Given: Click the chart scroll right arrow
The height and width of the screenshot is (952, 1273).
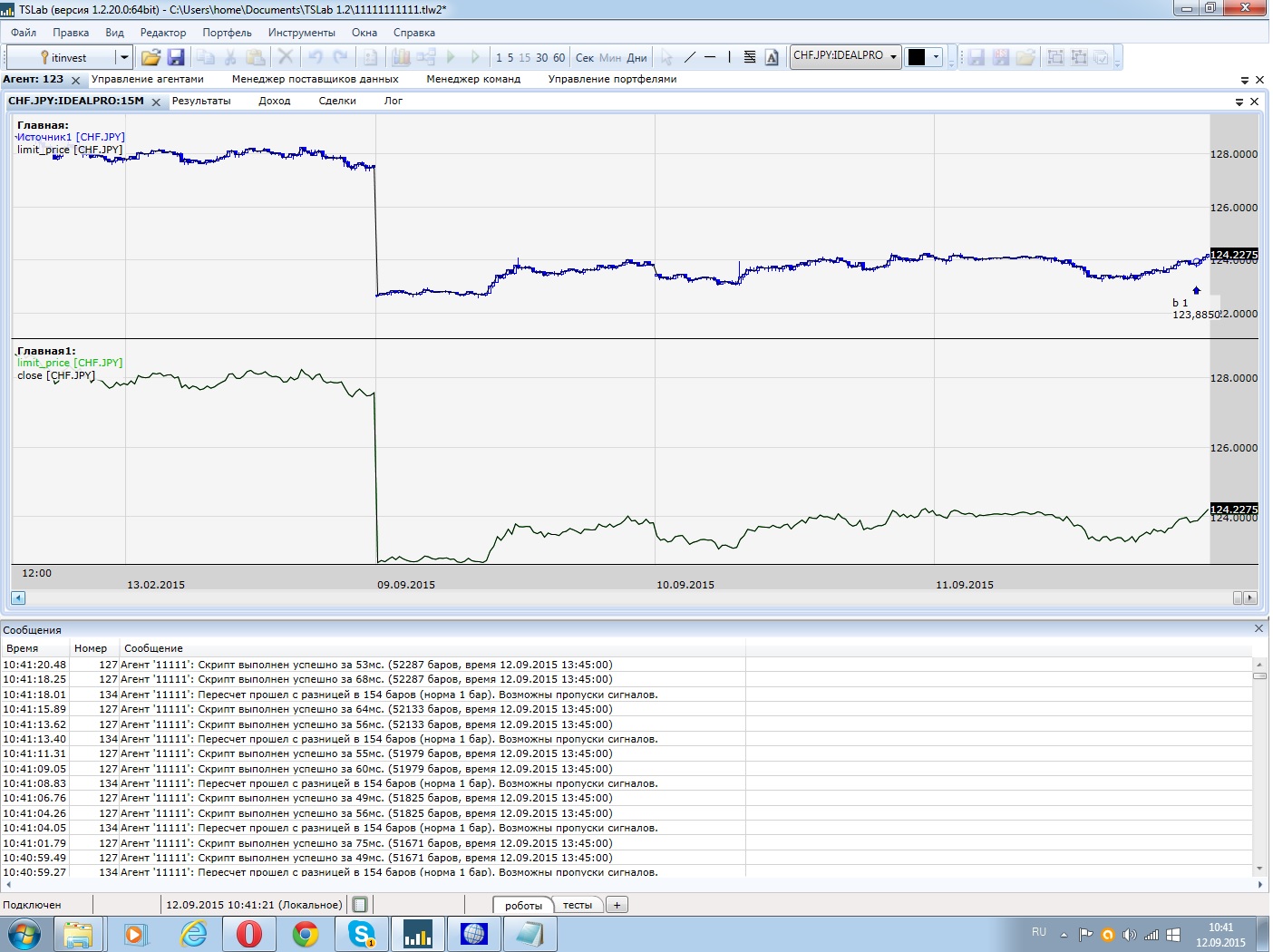Looking at the screenshot, I should 1251,597.
